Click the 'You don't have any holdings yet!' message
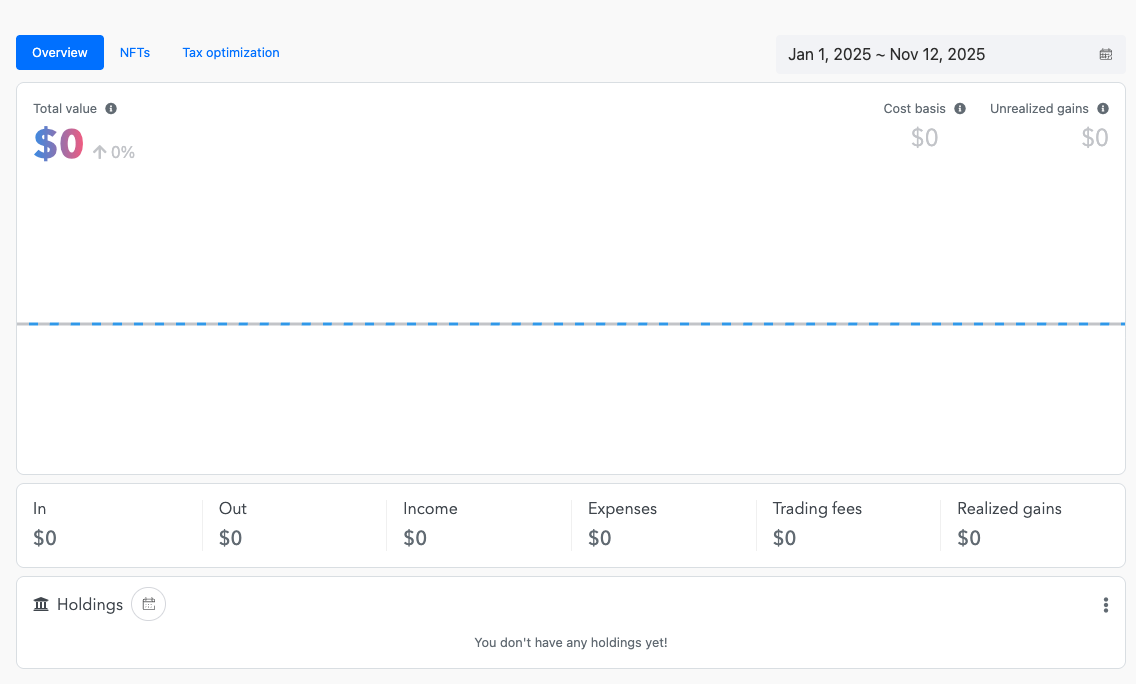 [571, 642]
